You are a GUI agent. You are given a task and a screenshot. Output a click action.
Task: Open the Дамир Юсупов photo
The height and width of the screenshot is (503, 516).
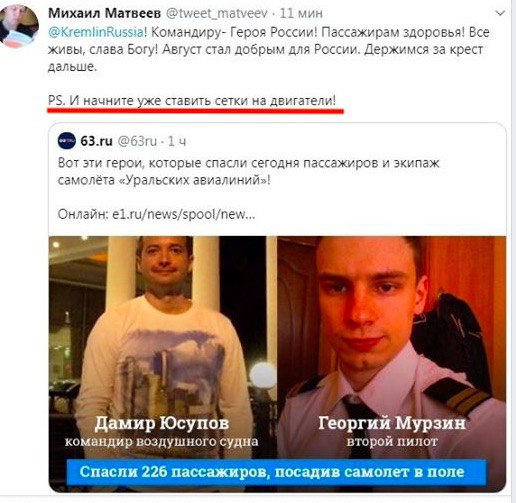tap(163, 347)
